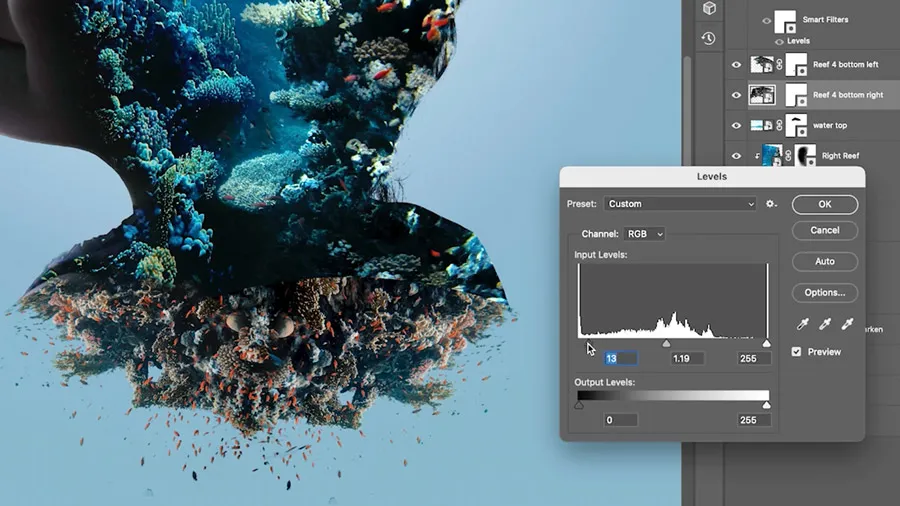Screen dimensions: 900x506
Task: Click the layers panel vertical scrollbar
Action: [x=688, y=109]
